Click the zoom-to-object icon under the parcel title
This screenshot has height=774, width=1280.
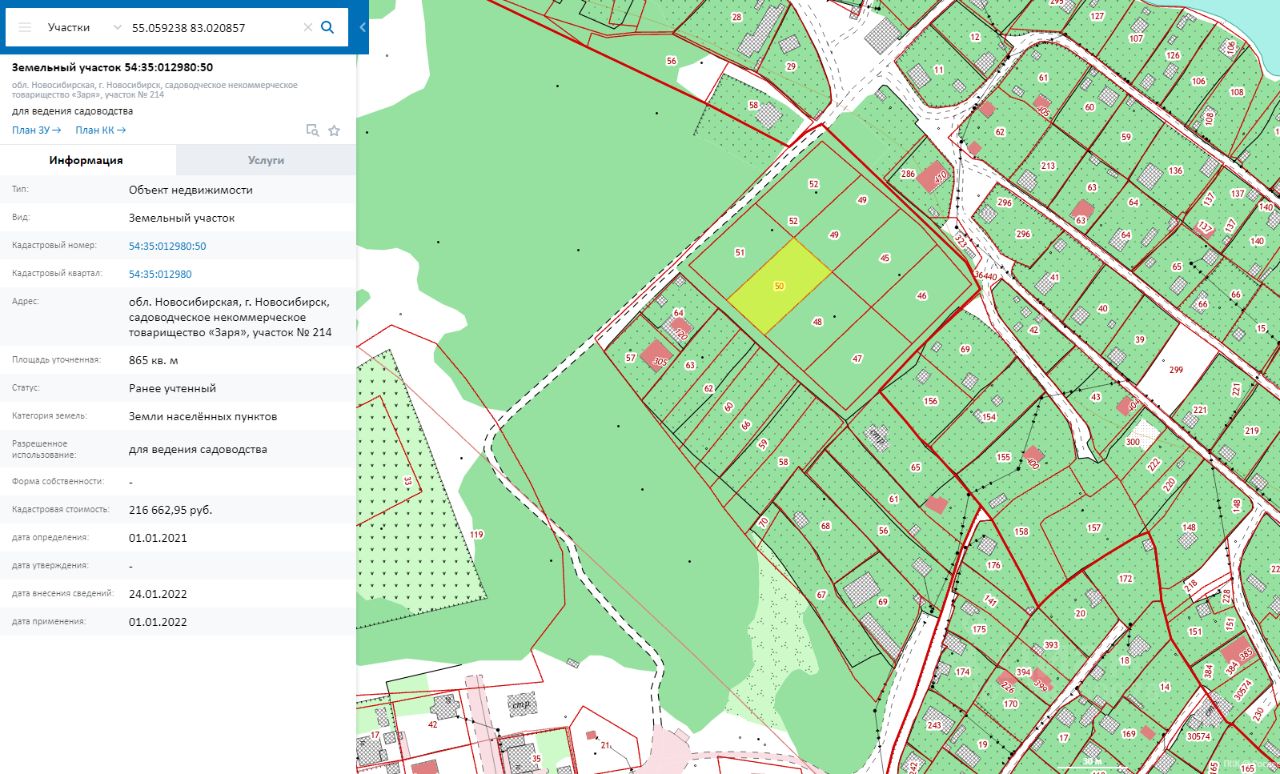click(312, 130)
